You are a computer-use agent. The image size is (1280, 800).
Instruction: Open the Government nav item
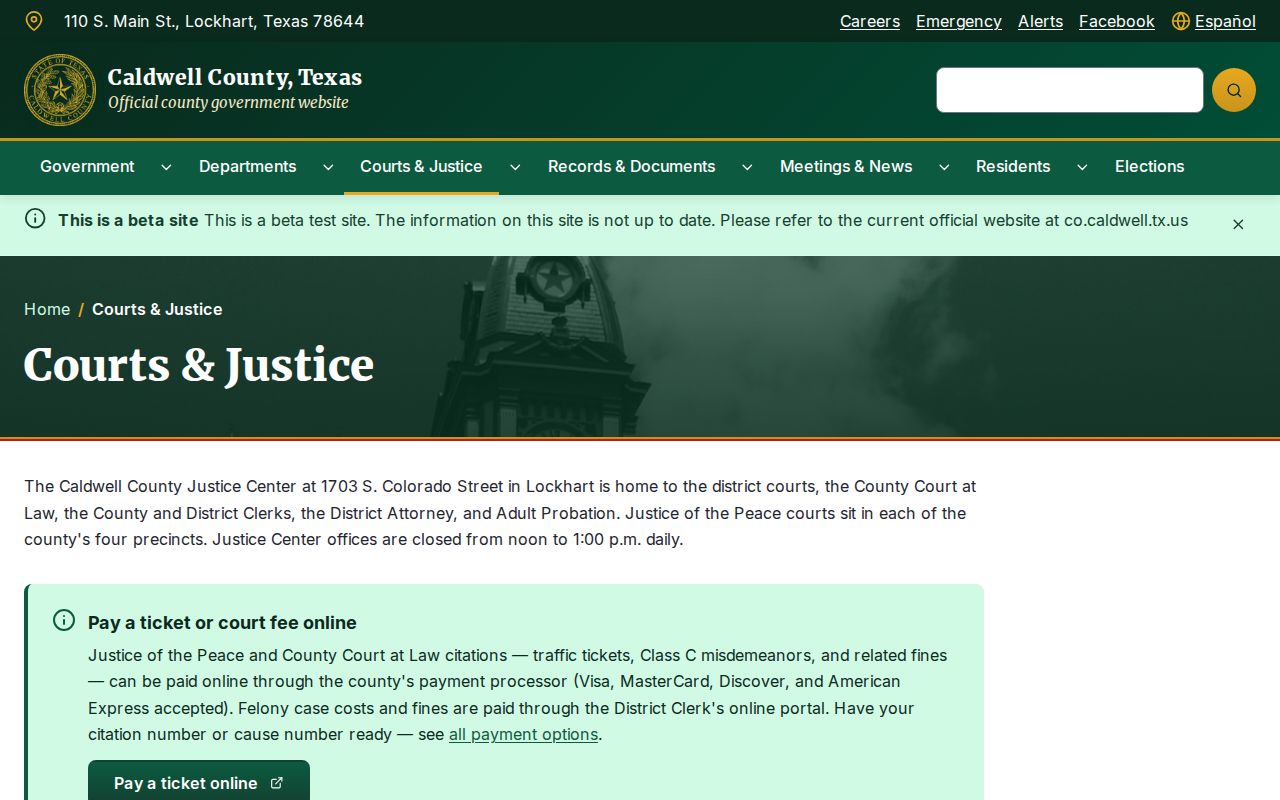[87, 167]
